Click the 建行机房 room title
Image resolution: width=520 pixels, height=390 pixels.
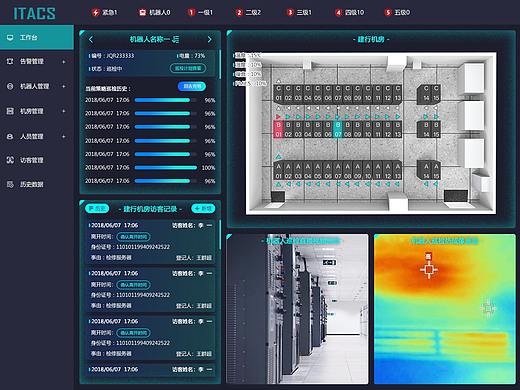tap(371, 39)
